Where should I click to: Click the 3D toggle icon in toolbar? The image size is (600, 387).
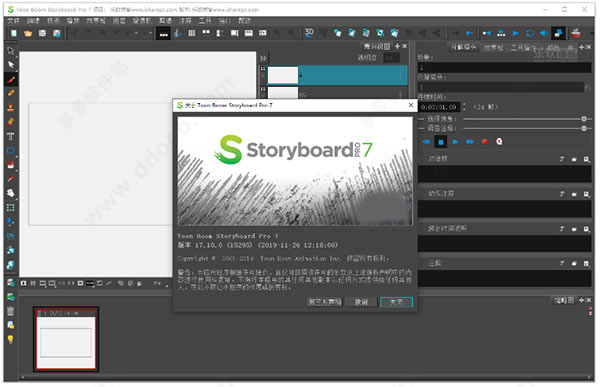(x=309, y=33)
